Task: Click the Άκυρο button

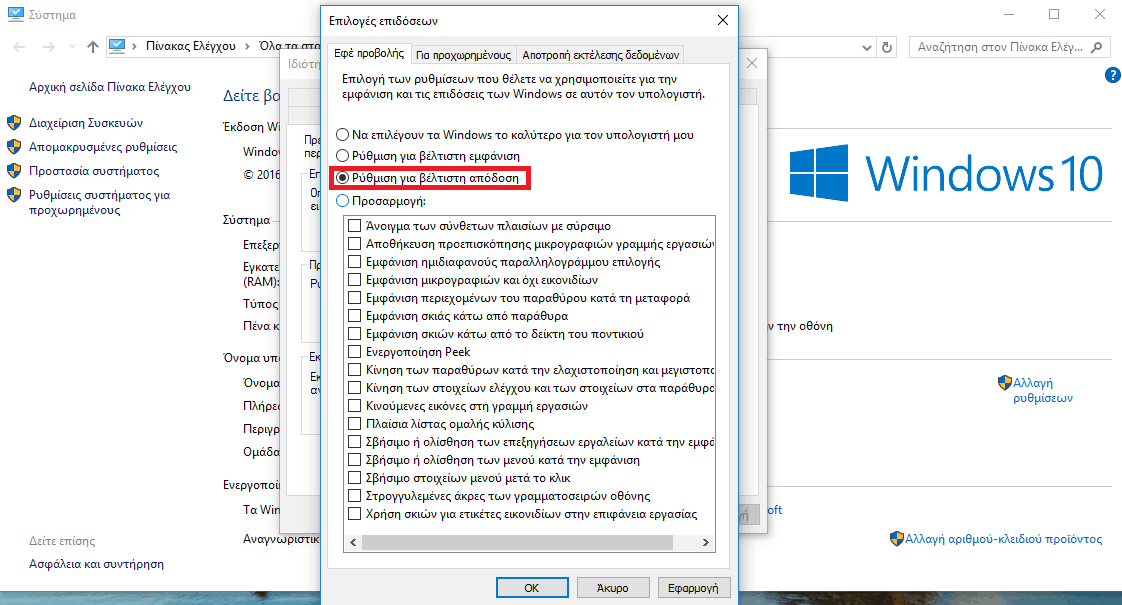Action: point(613,588)
